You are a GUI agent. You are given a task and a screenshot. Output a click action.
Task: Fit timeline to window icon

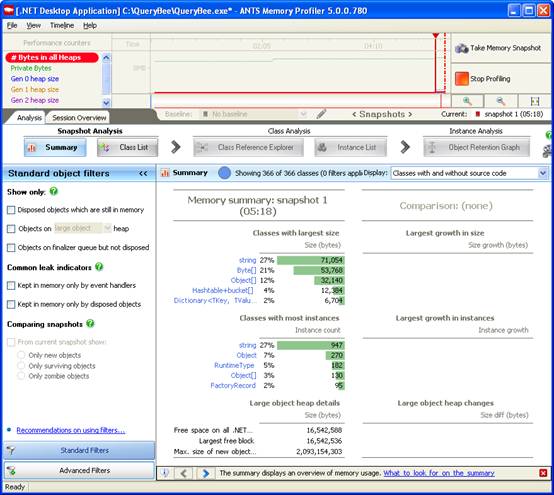(x=535, y=101)
